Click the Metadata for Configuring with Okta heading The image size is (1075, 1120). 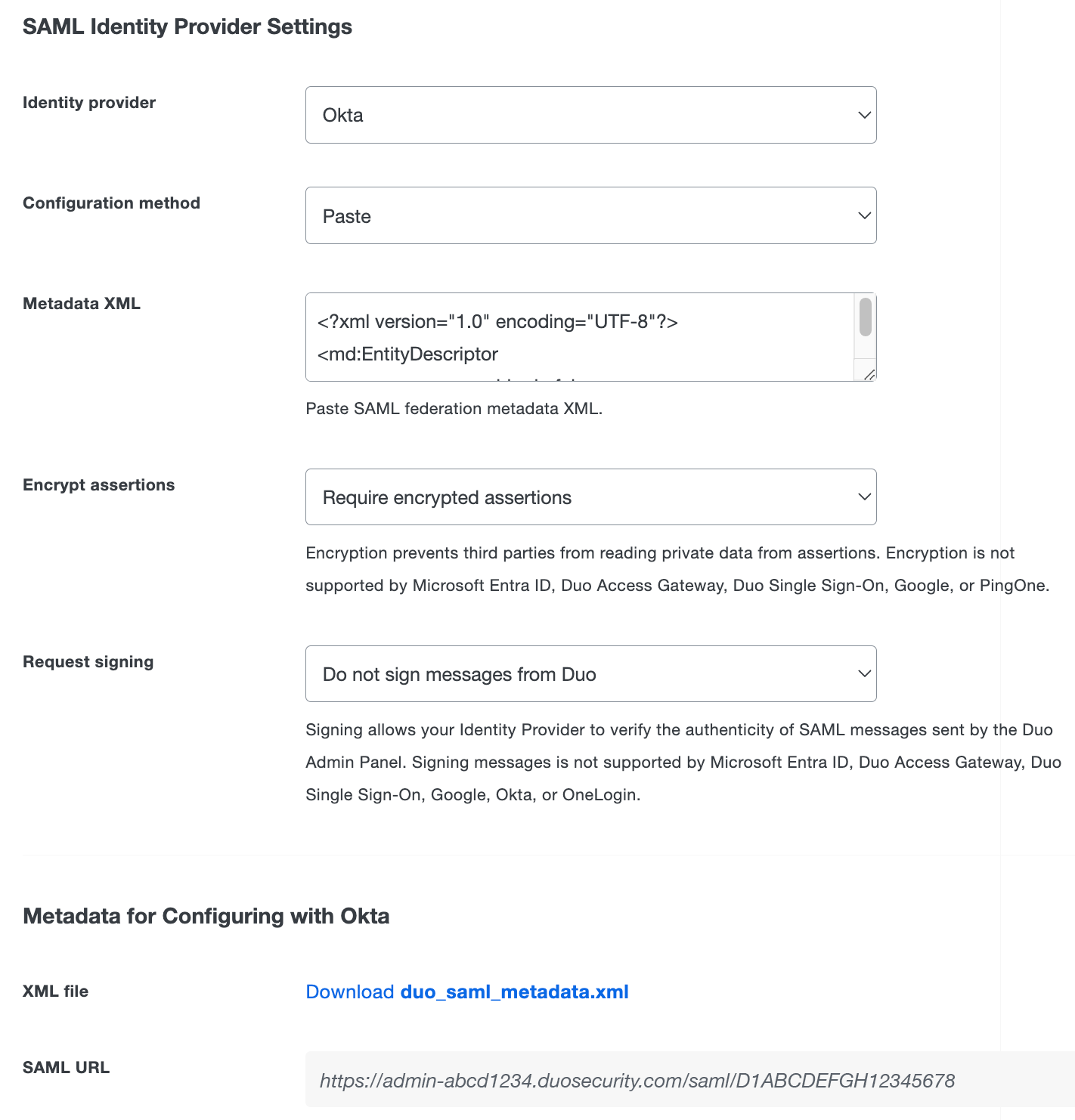pos(206,916)
